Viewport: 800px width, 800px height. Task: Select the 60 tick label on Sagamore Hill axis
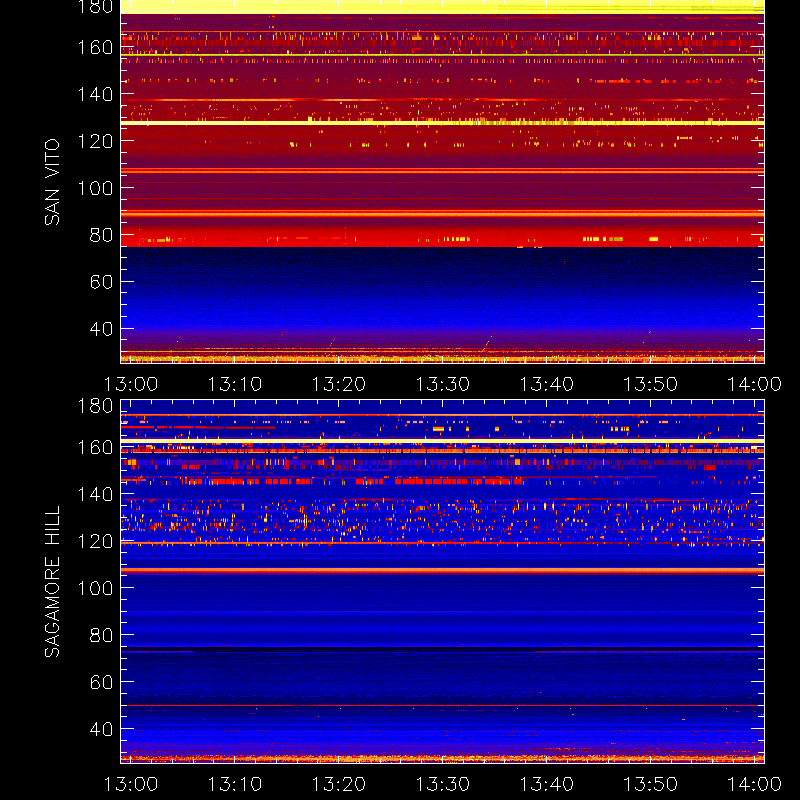(x=101, y=682)
